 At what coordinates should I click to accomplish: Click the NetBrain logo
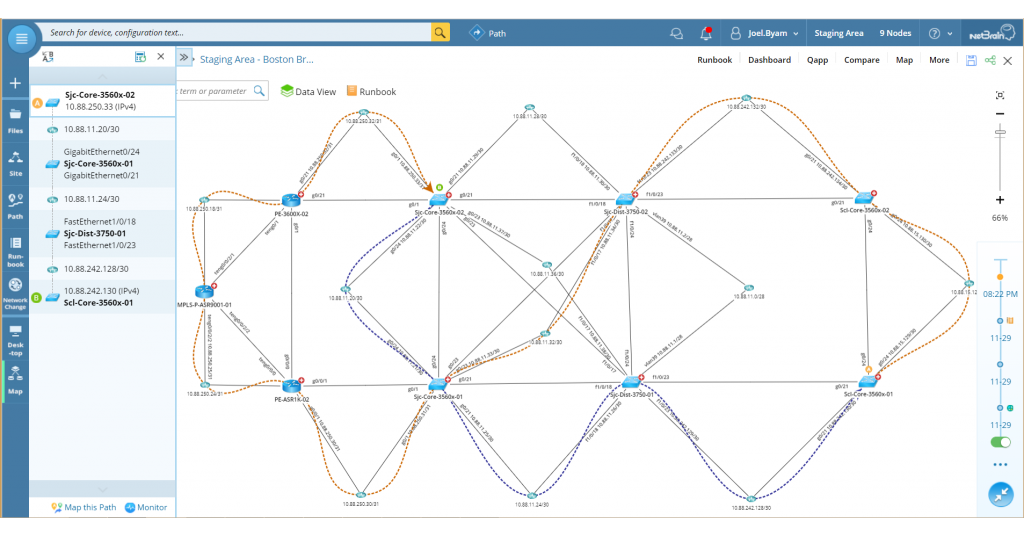pyautogui.click(x=991, y=34)
